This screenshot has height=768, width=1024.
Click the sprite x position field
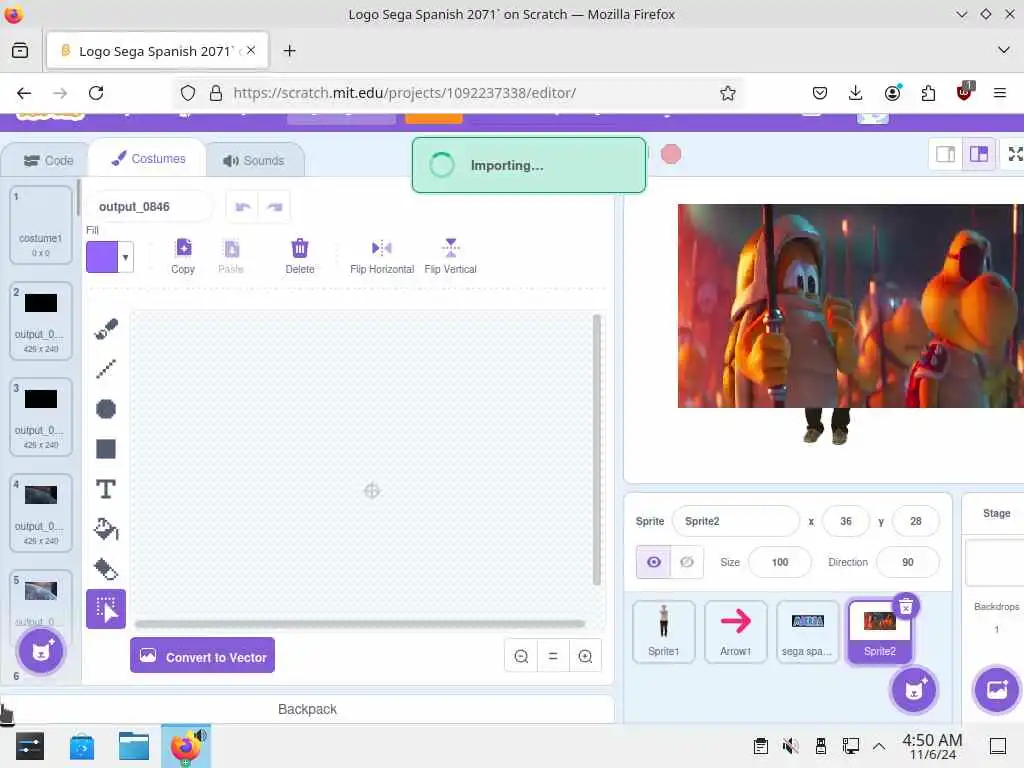[x=846, y=521]
